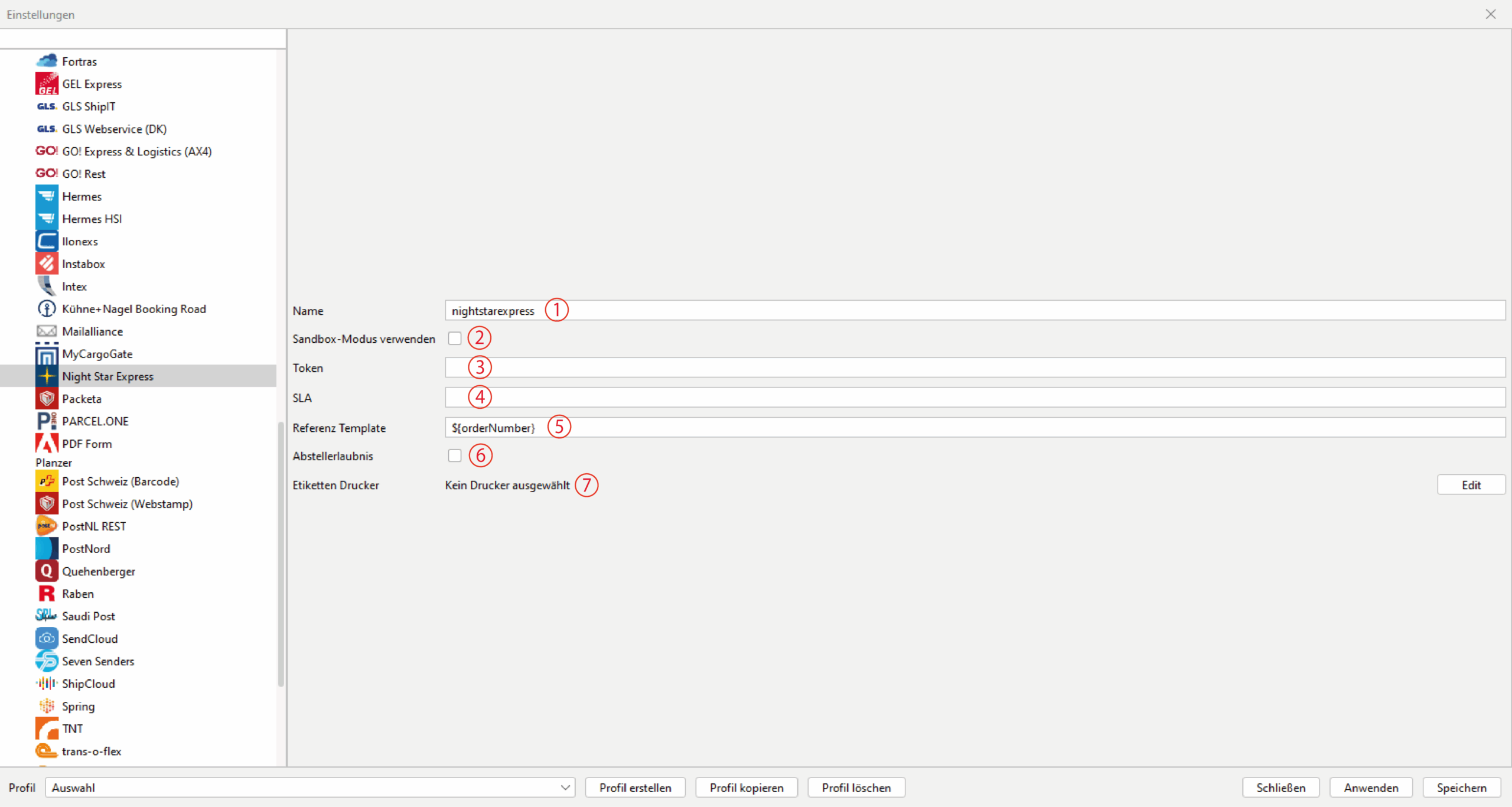The image size is (1512, 807).
Task: Click the ShipCloud icon
Action: (47, 684)
